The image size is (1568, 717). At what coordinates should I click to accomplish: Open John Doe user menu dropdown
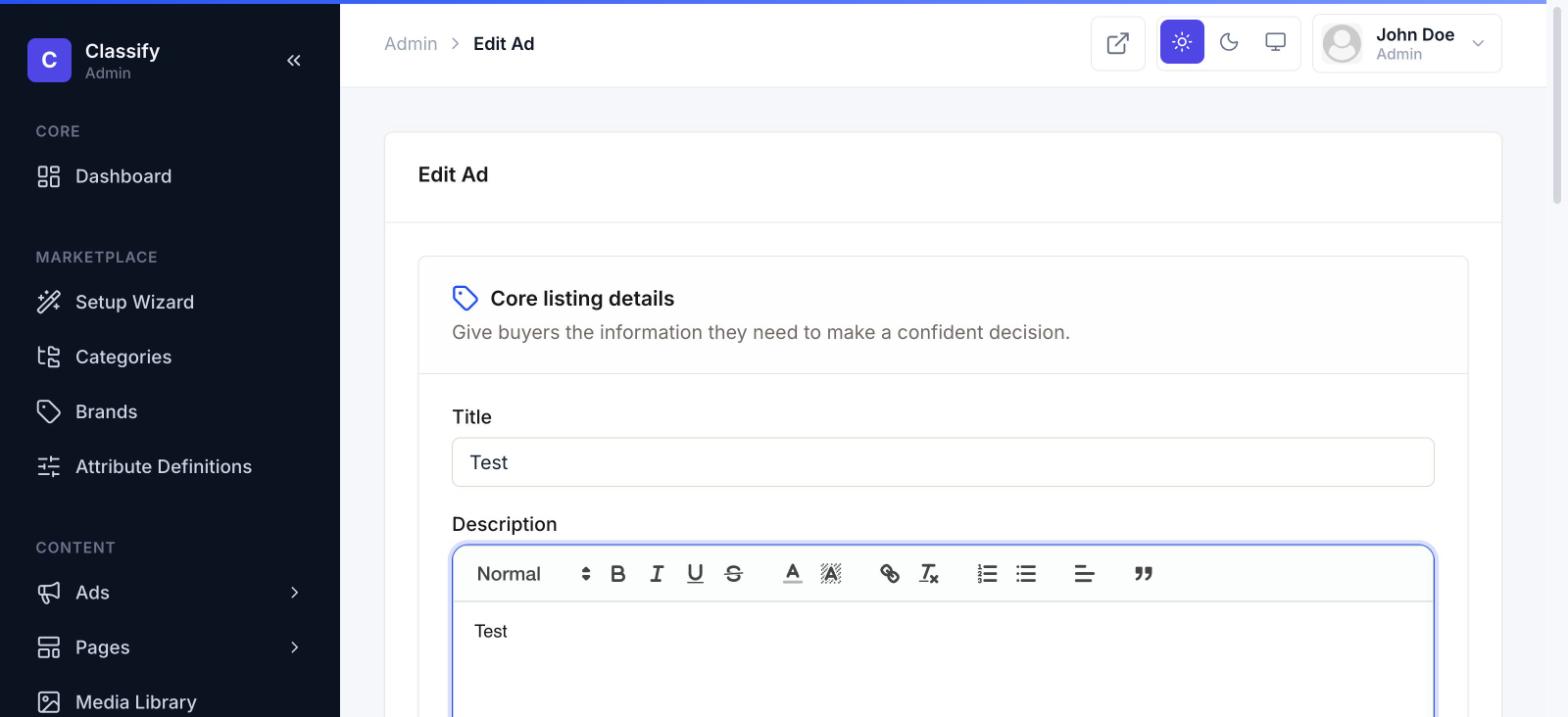point(1407,43)
